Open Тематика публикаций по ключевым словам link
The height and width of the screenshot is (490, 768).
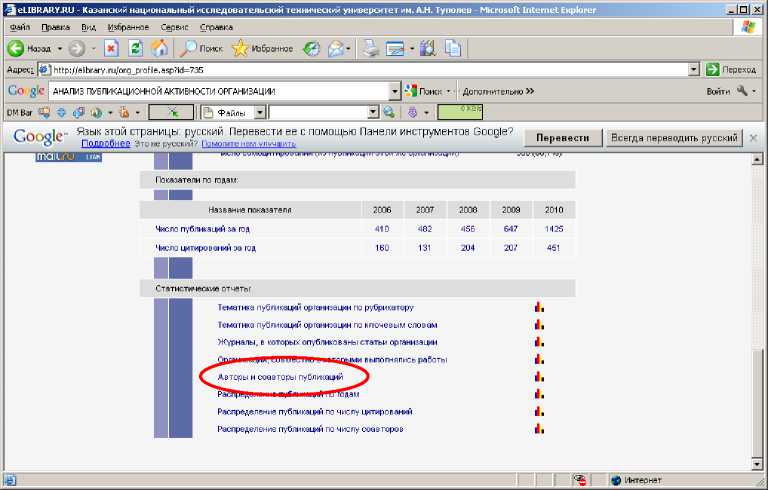(x=327, y=325)
